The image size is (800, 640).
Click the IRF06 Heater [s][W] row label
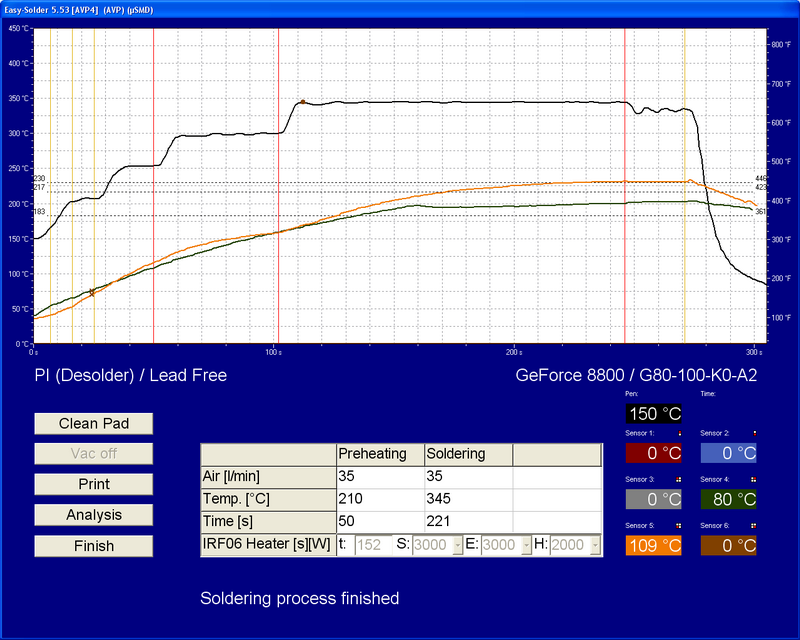click(x=268, y=545)
